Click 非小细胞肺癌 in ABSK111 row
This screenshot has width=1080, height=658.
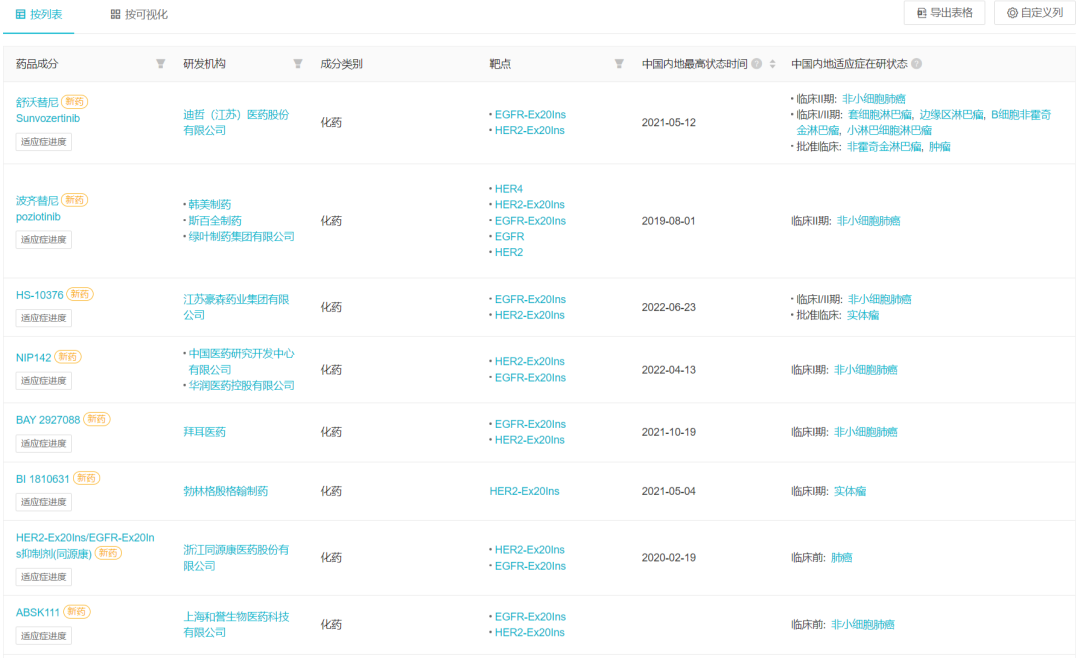coord(862,624)
